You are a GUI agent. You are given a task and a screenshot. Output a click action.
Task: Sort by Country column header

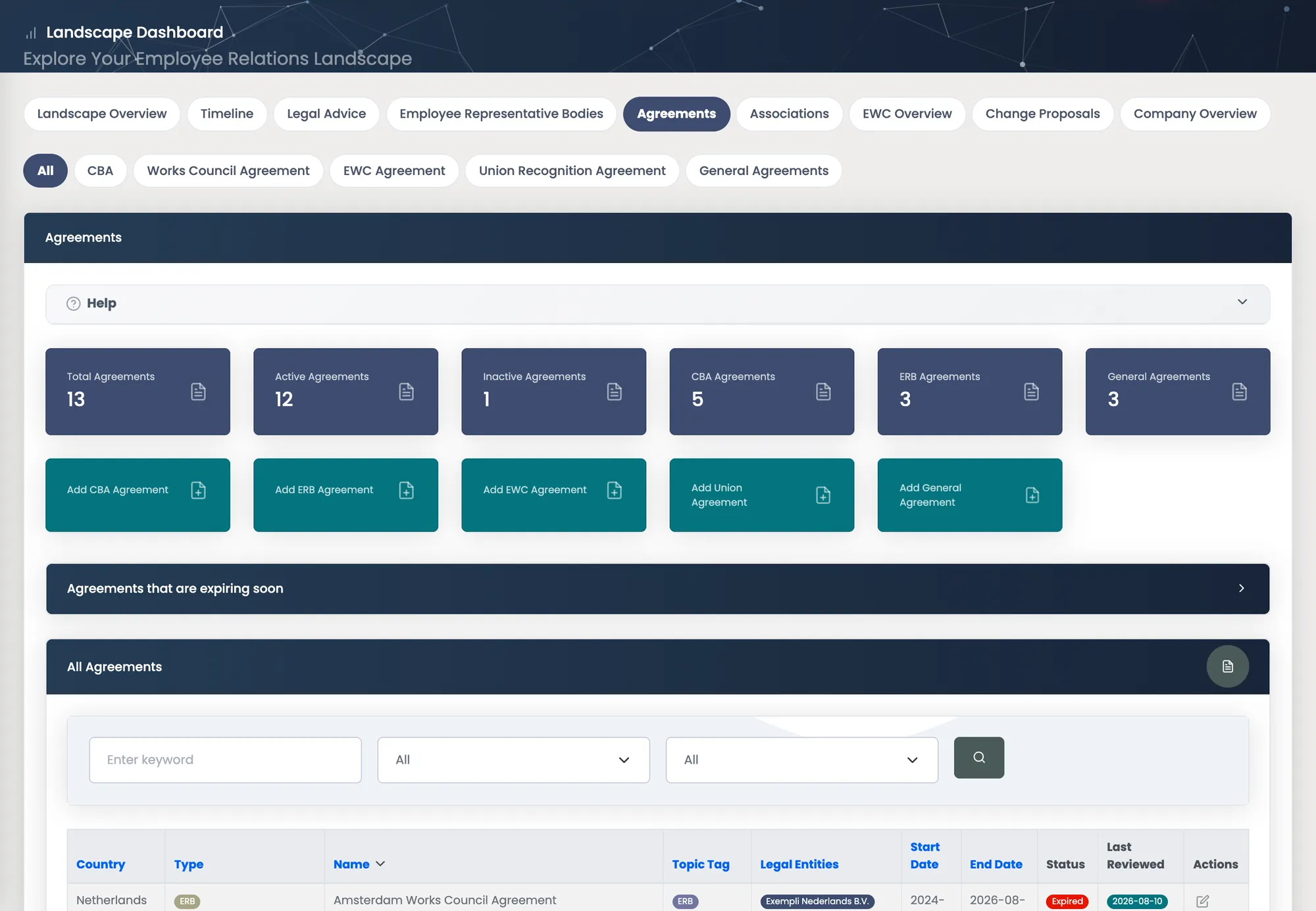[101, 864]
